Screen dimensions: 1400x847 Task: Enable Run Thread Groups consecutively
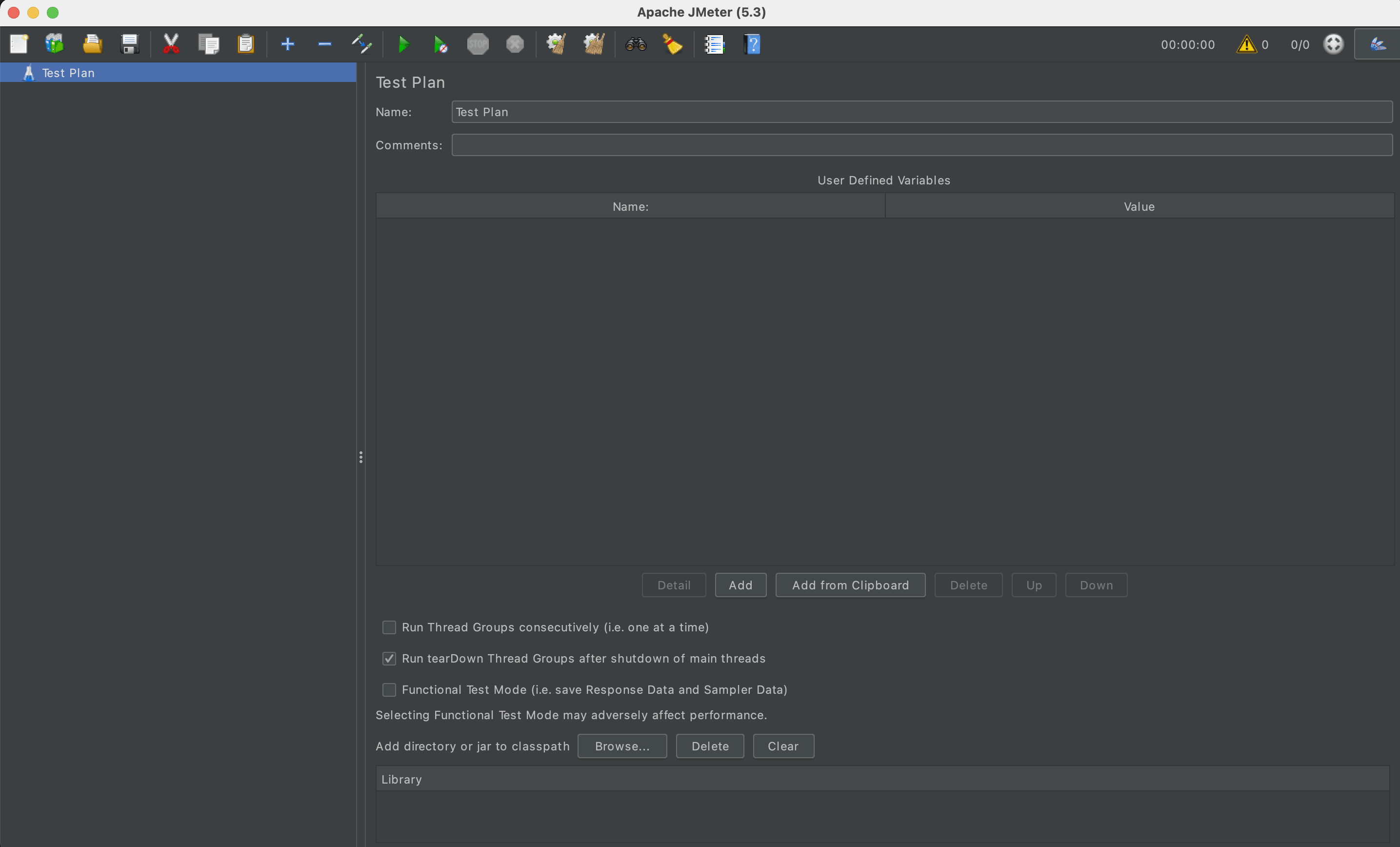coord(389,627)
